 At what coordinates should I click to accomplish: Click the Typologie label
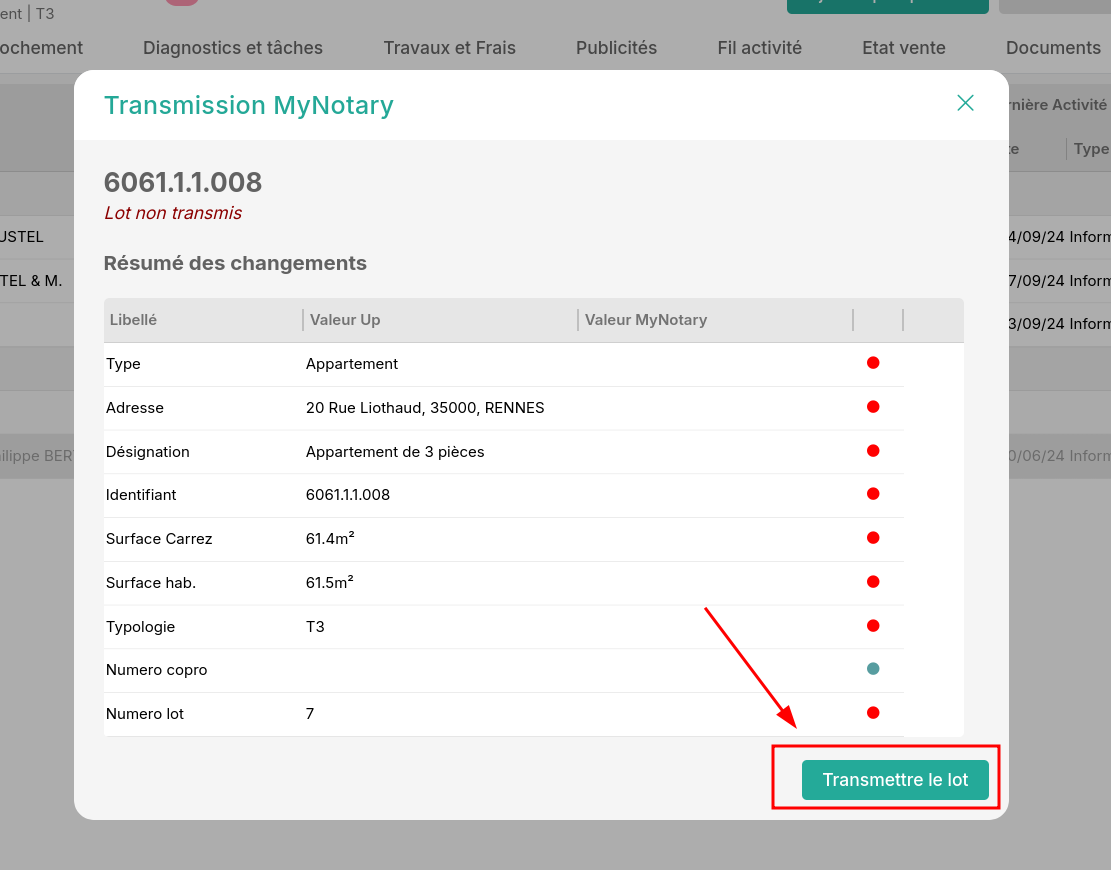140,626
